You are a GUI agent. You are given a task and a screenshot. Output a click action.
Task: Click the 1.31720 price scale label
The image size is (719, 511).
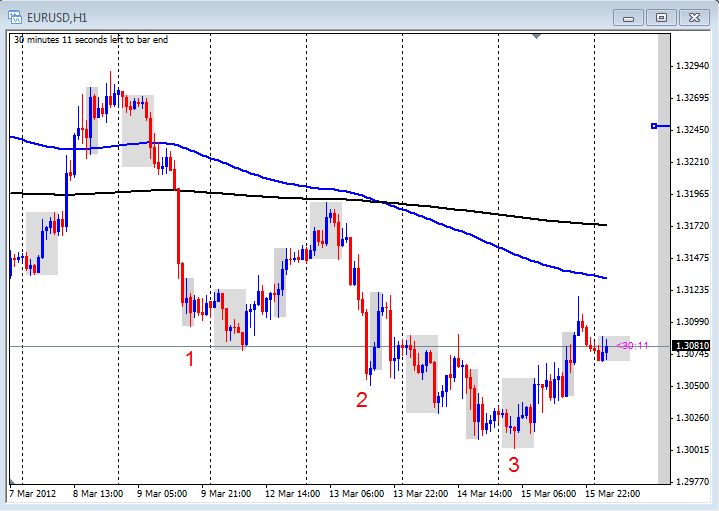[692, 226]
